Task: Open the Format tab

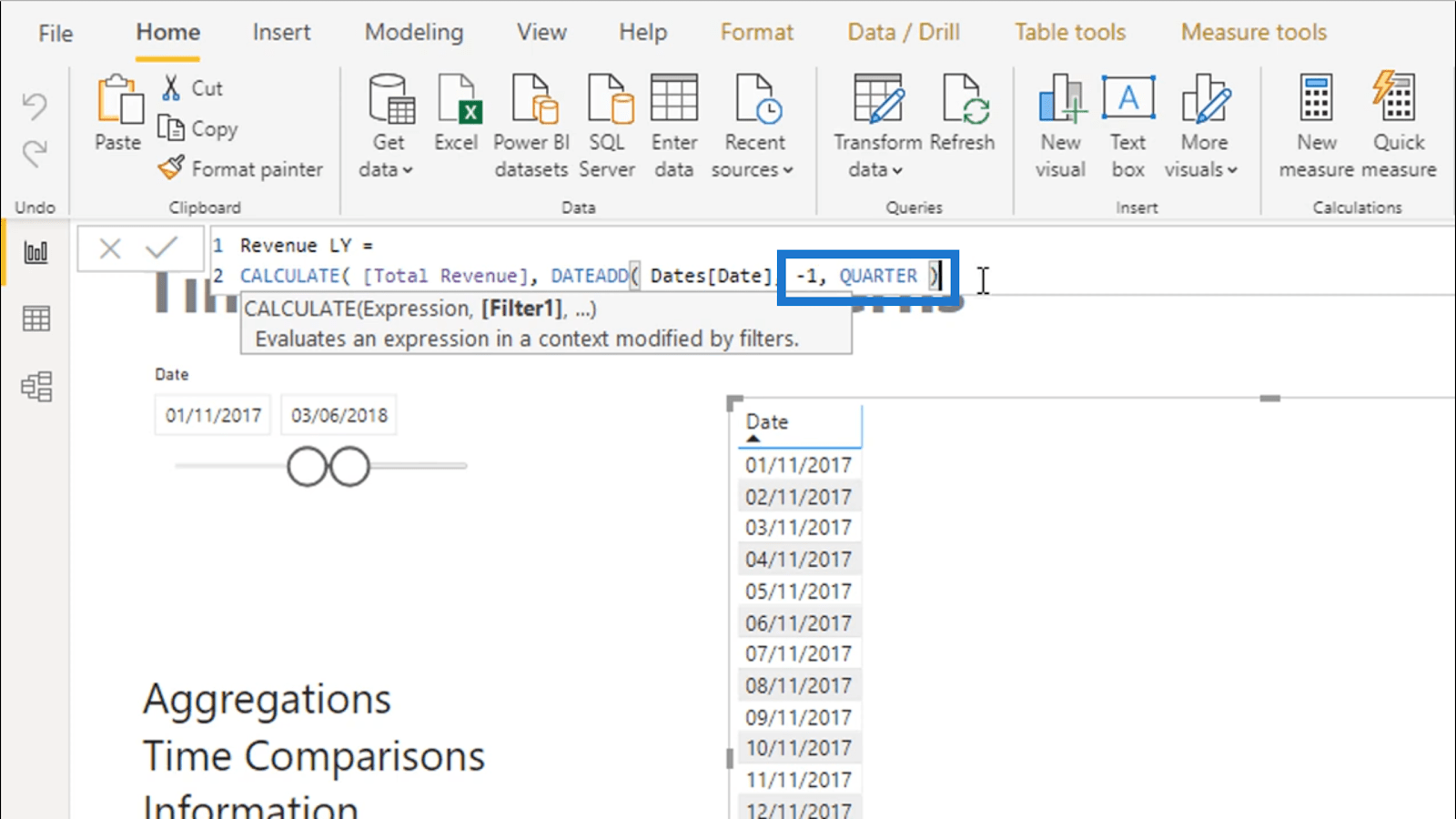Action: pyautogui.click(x=757, y=33)
